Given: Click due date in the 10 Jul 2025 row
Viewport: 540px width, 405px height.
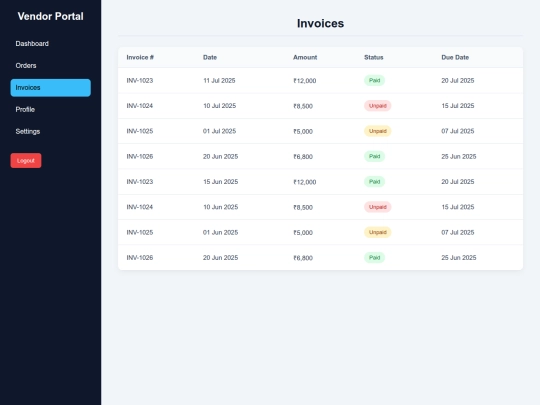Looking at the screenshot, I should coord(458,106).
